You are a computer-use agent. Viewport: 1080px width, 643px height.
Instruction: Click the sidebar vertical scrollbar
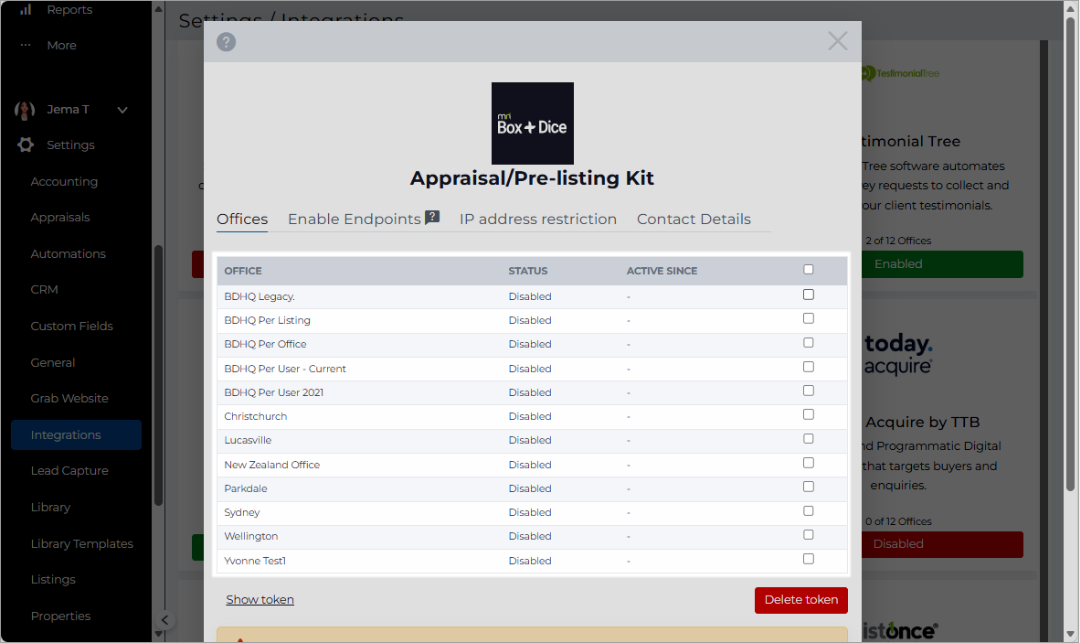pos(158,375)
